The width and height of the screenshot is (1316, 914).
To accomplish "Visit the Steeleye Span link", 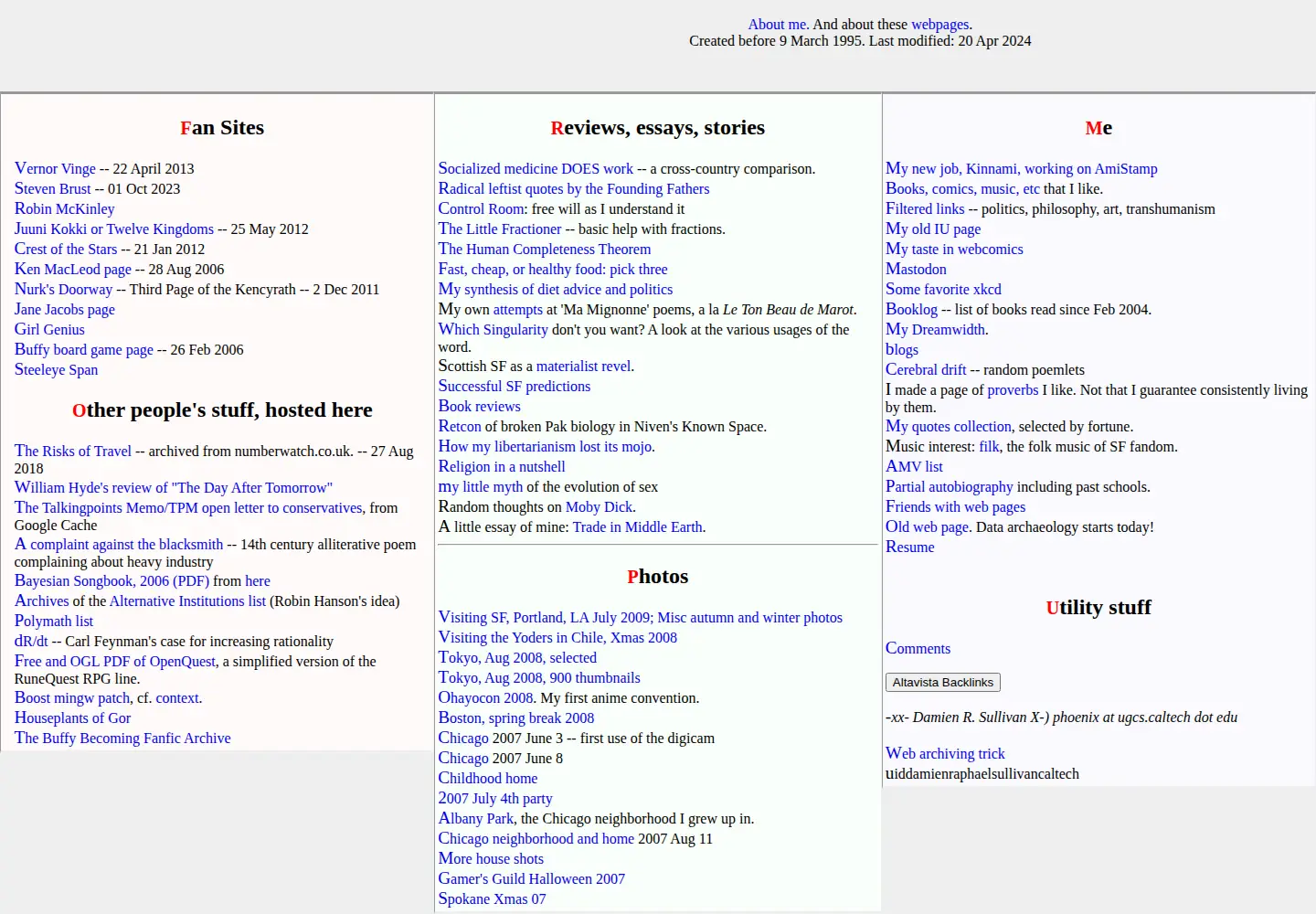I will click(x=56, y=369).
